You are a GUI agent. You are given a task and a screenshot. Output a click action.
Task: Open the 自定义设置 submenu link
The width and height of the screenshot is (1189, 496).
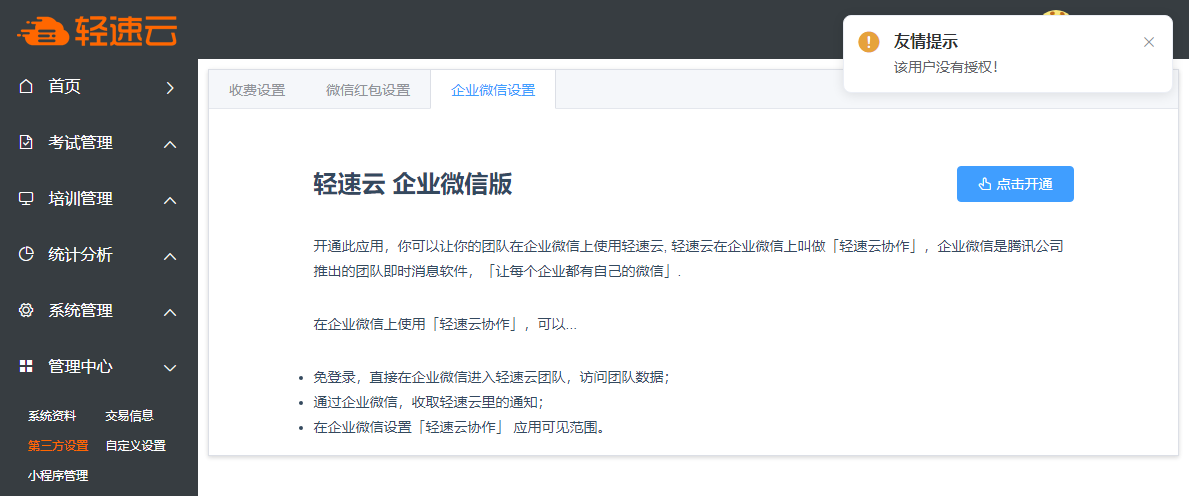136,445
